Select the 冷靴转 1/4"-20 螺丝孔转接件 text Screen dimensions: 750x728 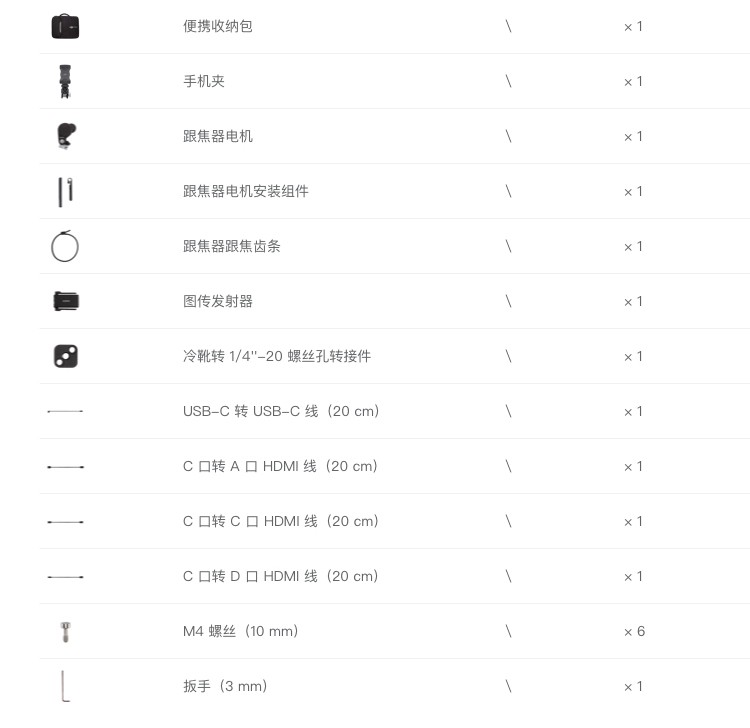click(277, 356)
